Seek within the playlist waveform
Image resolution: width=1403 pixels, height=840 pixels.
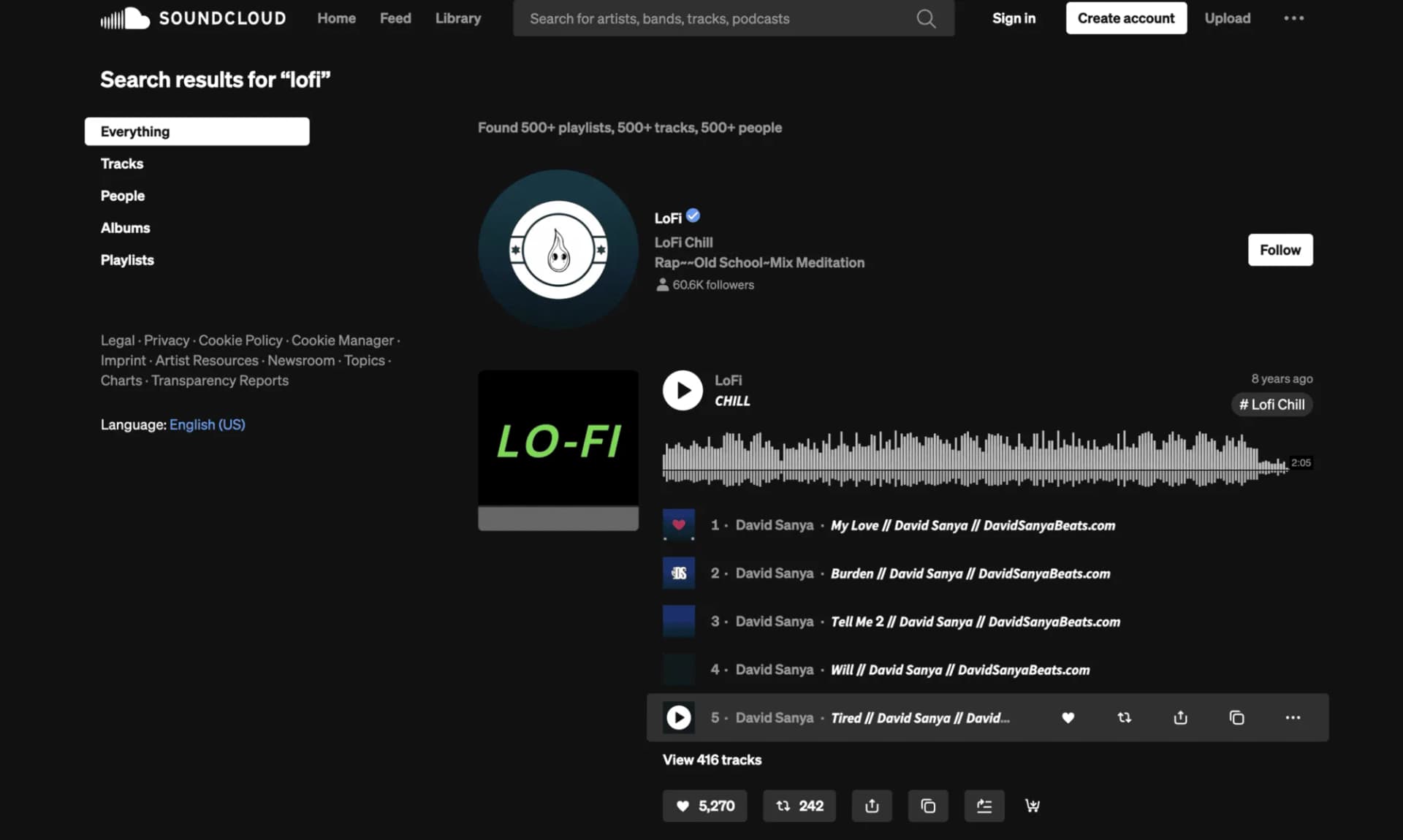(x=976, y=459)
